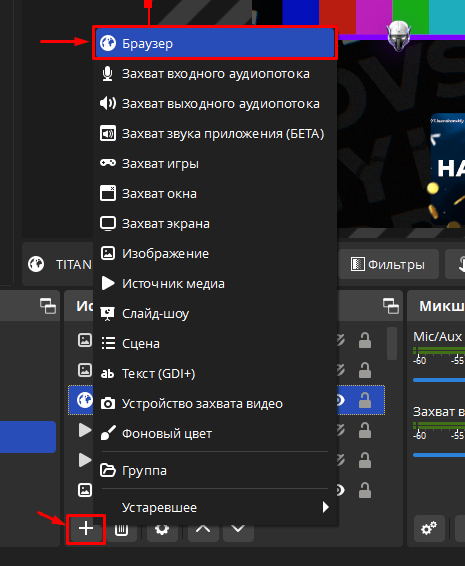465x566 pixels.
Task: Undock the Scenes panel via float icon
Action: pyautogui.click(x=48, y=306)
